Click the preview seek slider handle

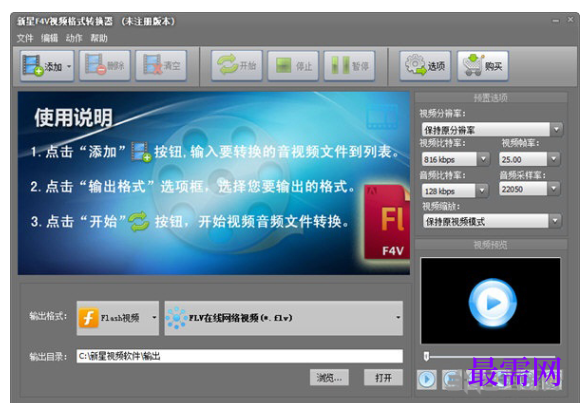coord(426,356)
